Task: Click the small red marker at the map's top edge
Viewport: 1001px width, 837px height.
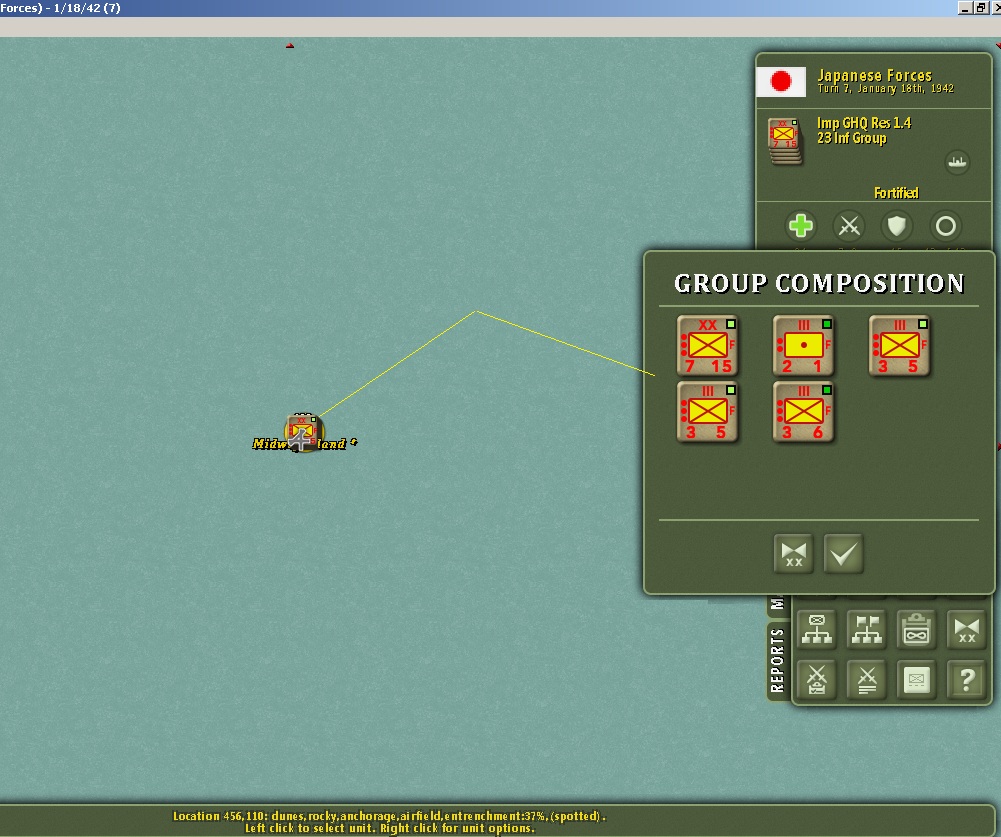Action: (290, 45)
